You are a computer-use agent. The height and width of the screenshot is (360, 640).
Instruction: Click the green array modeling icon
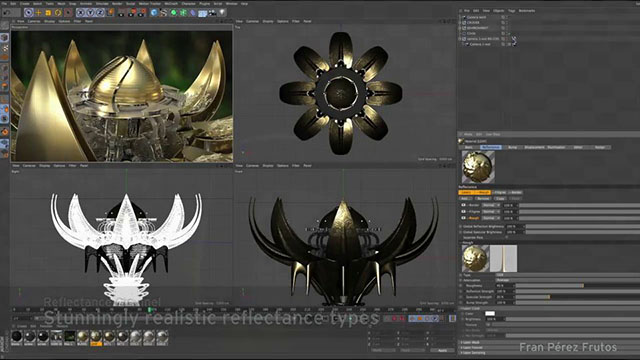tap(183, 13)
